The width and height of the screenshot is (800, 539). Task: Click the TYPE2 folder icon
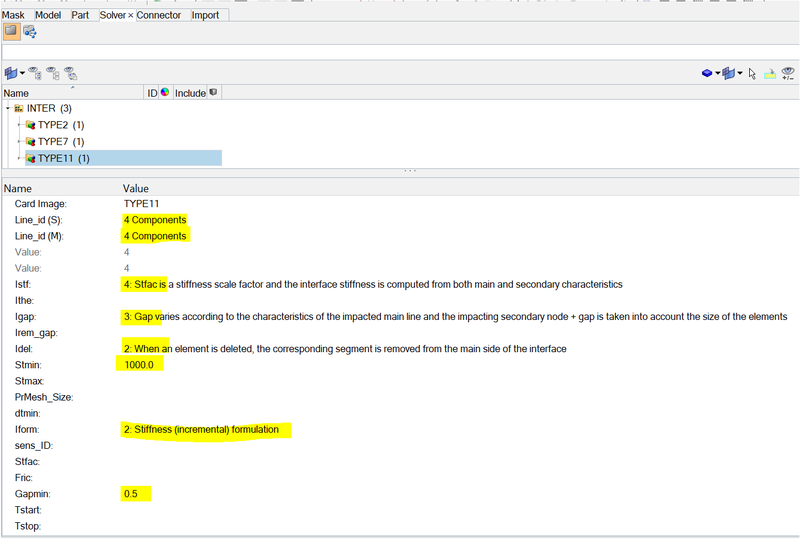point(31,125)
